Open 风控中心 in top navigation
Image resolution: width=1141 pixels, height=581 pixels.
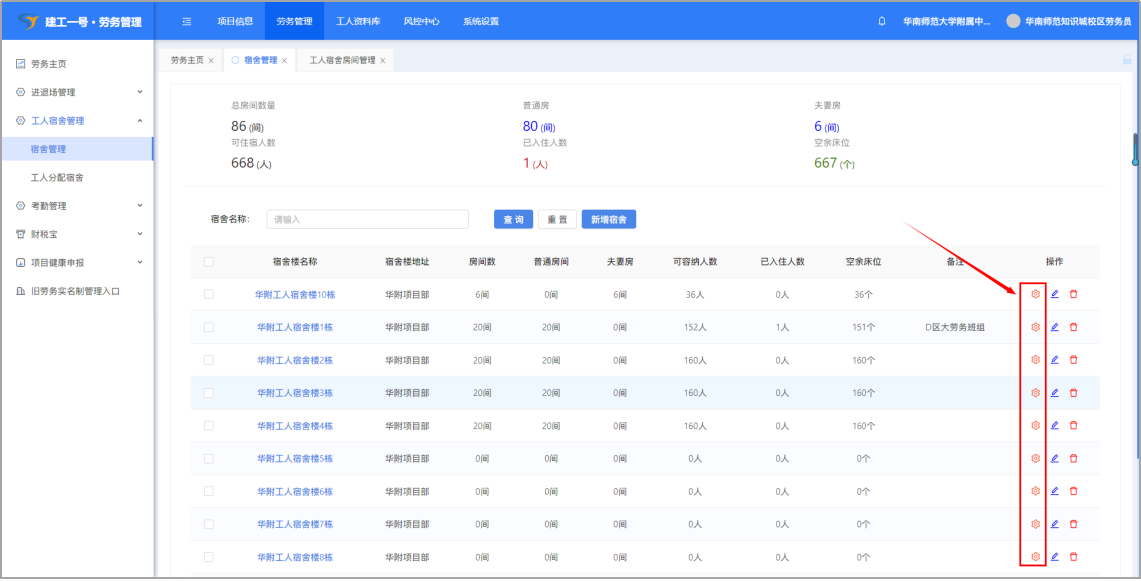(421, 21)
